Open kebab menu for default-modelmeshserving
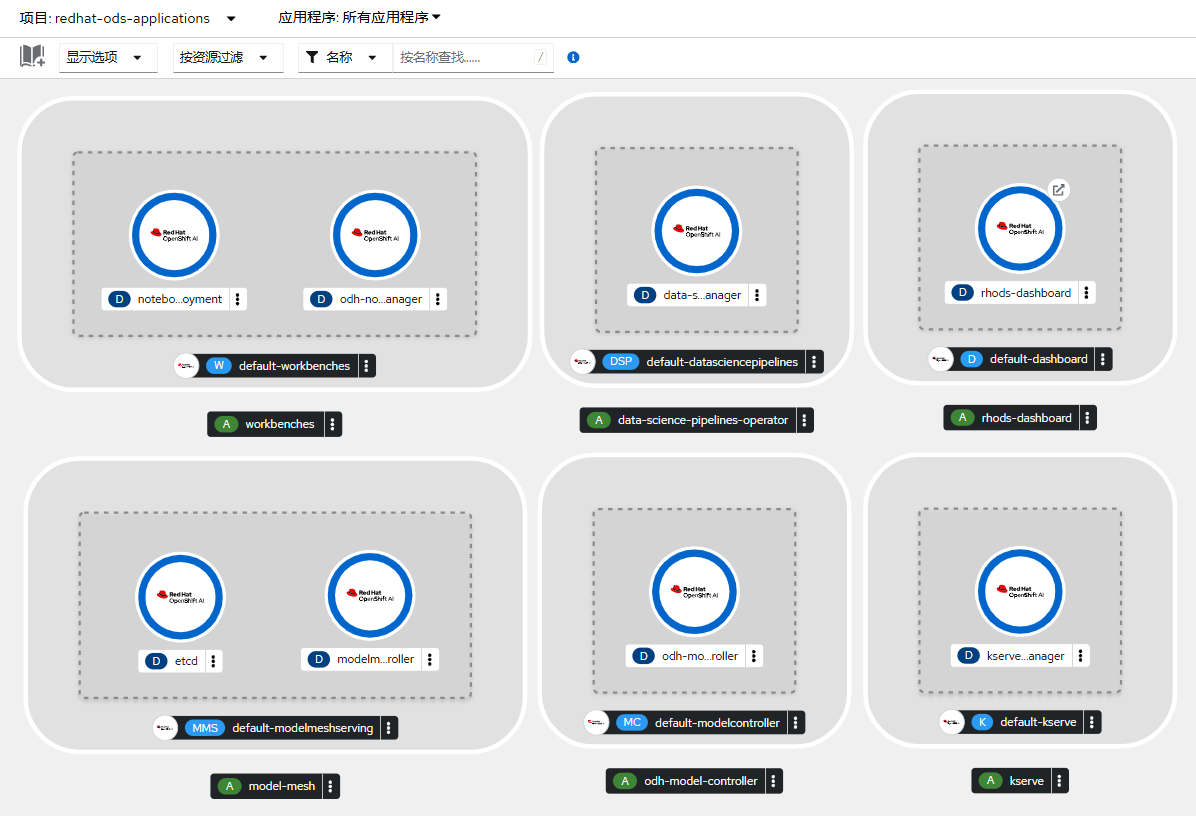 (389, 728)
